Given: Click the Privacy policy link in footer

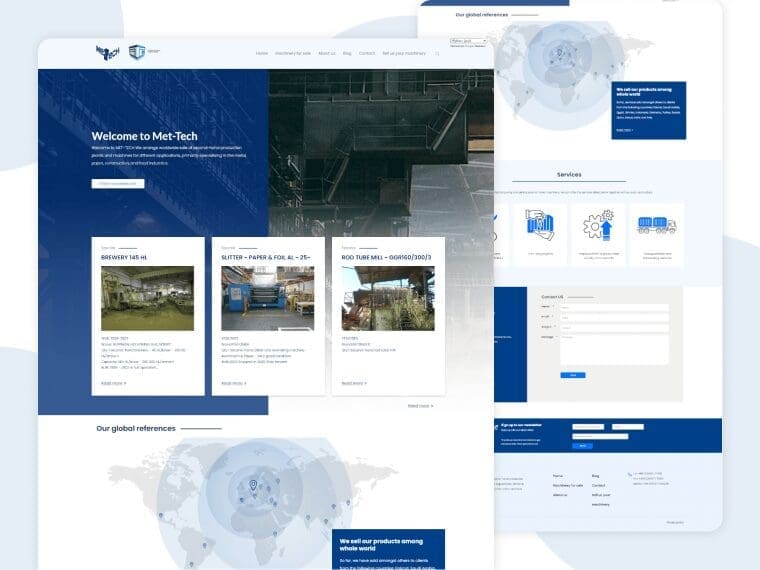Looking at the screenshot, I should click(x=675, y=522).
